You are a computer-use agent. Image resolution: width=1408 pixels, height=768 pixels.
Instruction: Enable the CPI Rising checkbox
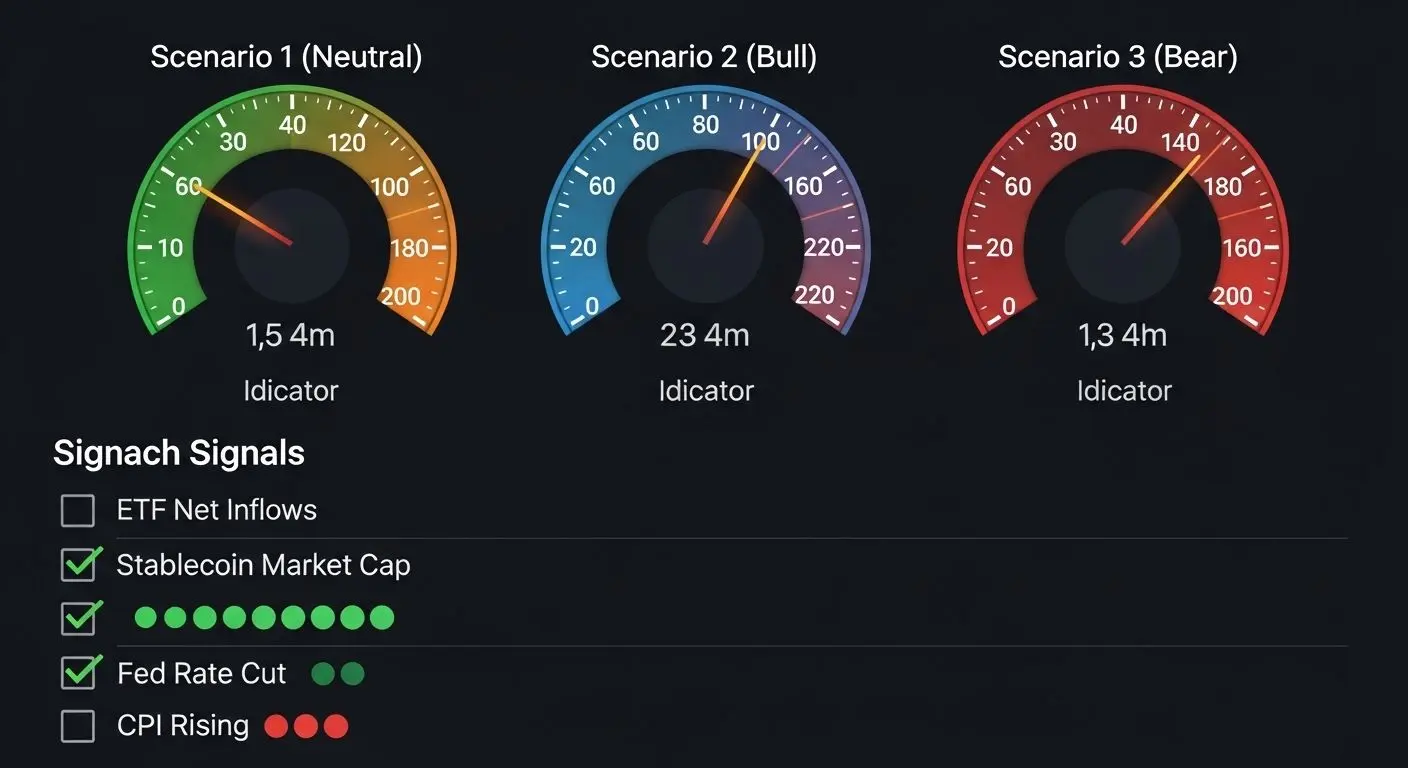click(x=78, y=726)
